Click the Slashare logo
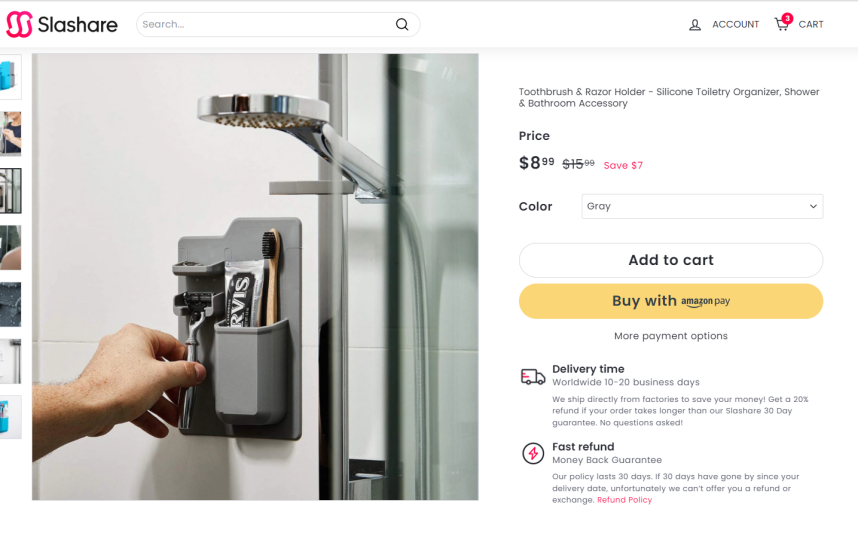858x539 pixels. [62, 25]
